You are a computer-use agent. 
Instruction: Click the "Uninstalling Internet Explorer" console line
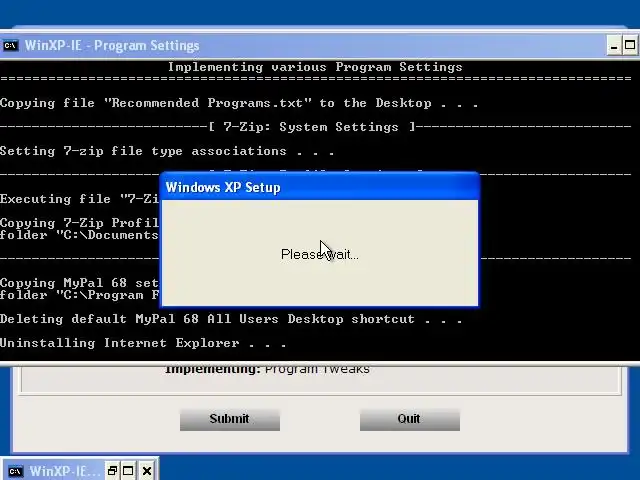coord(143,343)
